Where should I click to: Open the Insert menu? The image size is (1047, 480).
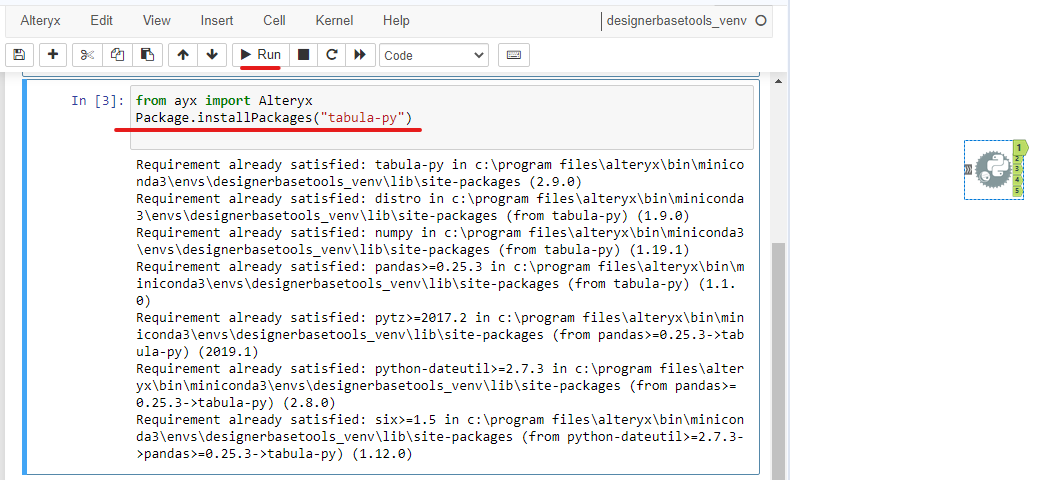click(217, 21)
